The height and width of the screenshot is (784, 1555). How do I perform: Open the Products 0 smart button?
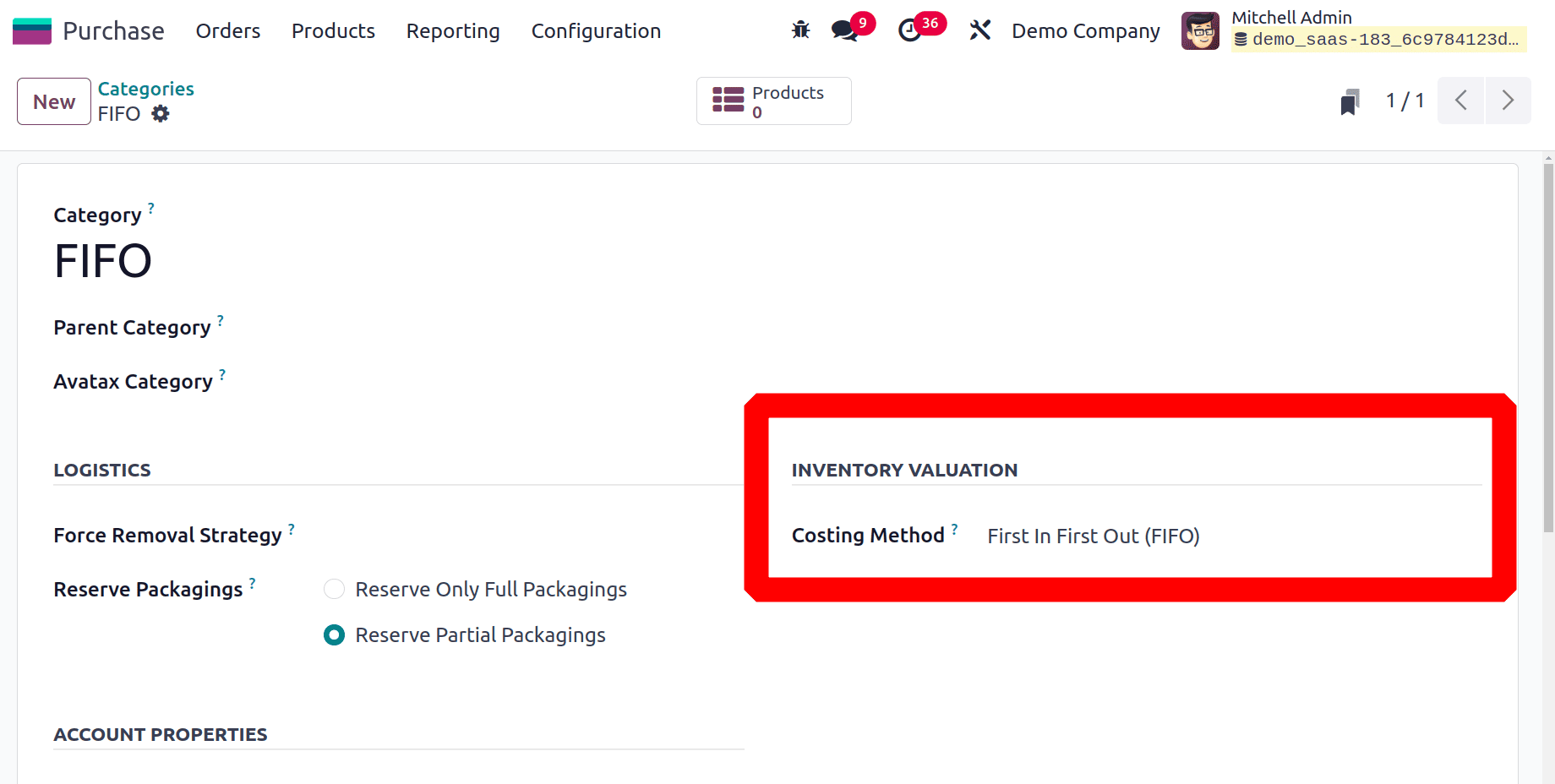[773, 101]
